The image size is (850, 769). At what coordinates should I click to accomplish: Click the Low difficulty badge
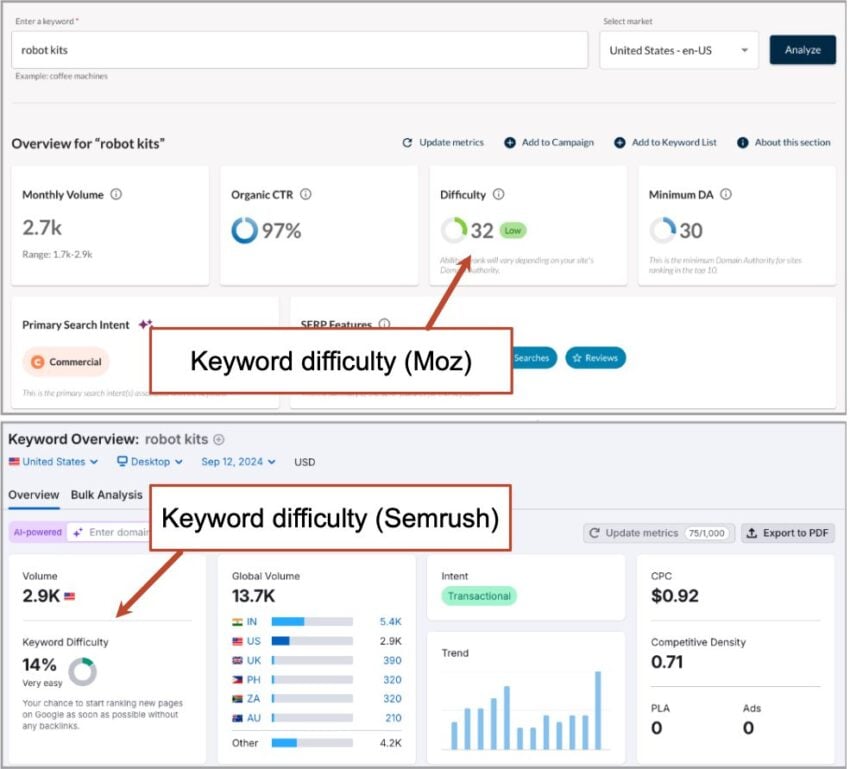[x=512, y=231]
